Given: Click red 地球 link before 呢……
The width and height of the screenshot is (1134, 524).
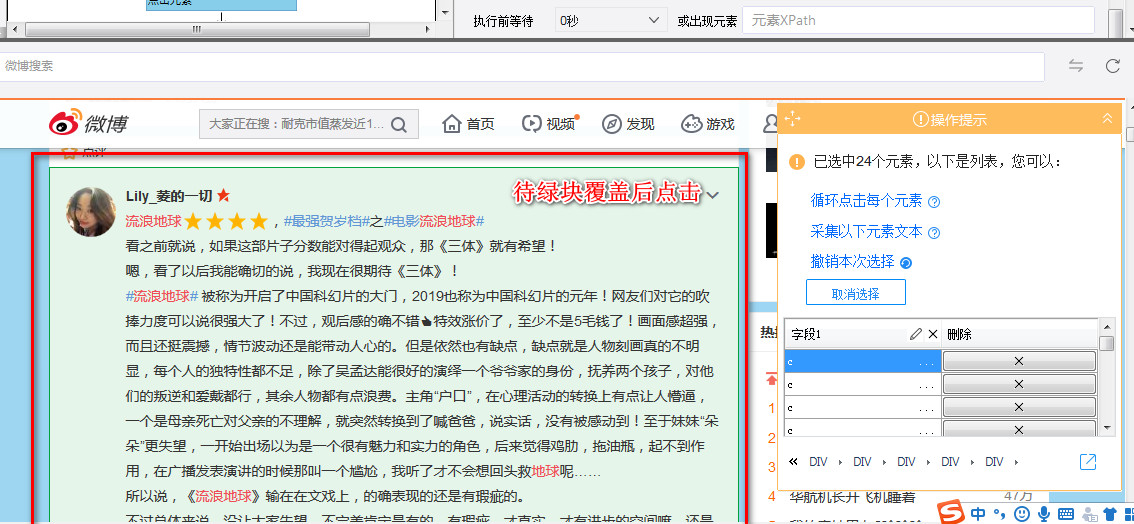Looking at the screenshot, I should point(545,472).
